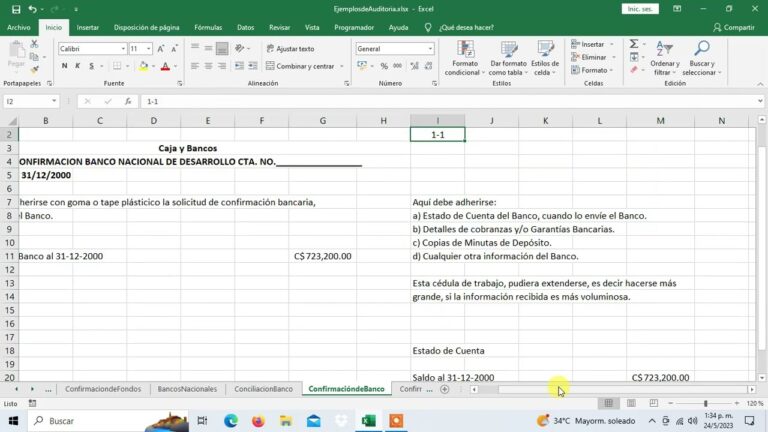Align text to the left
The image size is (768, 432).
[194, 66]
